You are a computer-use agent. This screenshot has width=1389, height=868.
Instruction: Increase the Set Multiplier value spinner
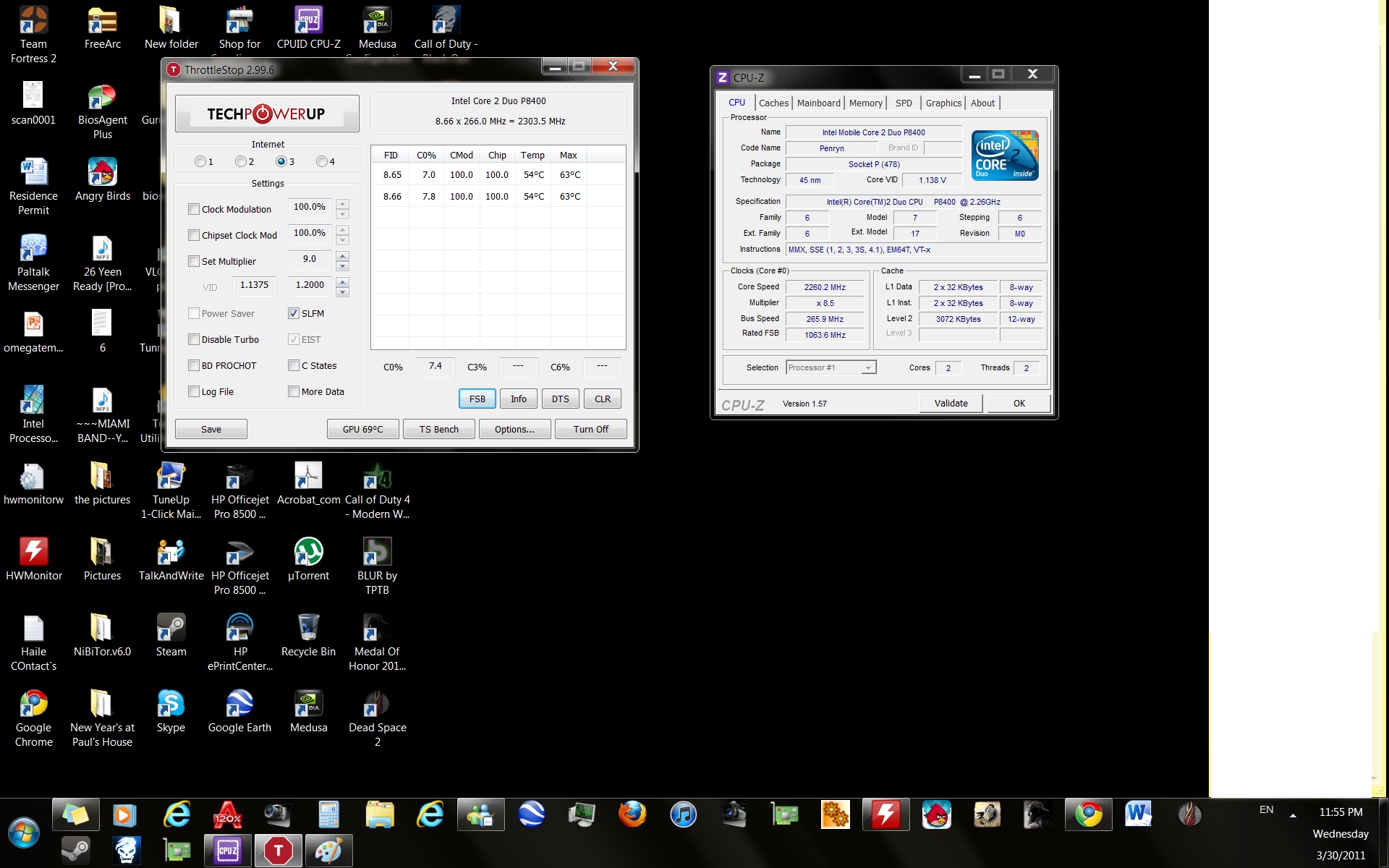click(x=343, y=256)
